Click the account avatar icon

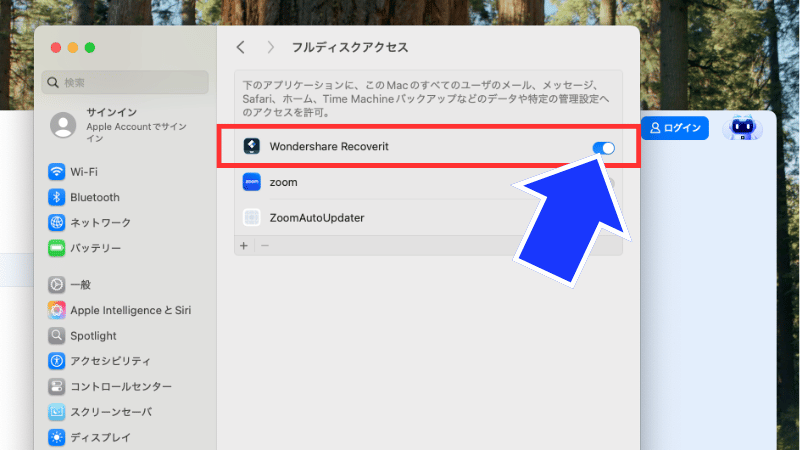point(63,125)
